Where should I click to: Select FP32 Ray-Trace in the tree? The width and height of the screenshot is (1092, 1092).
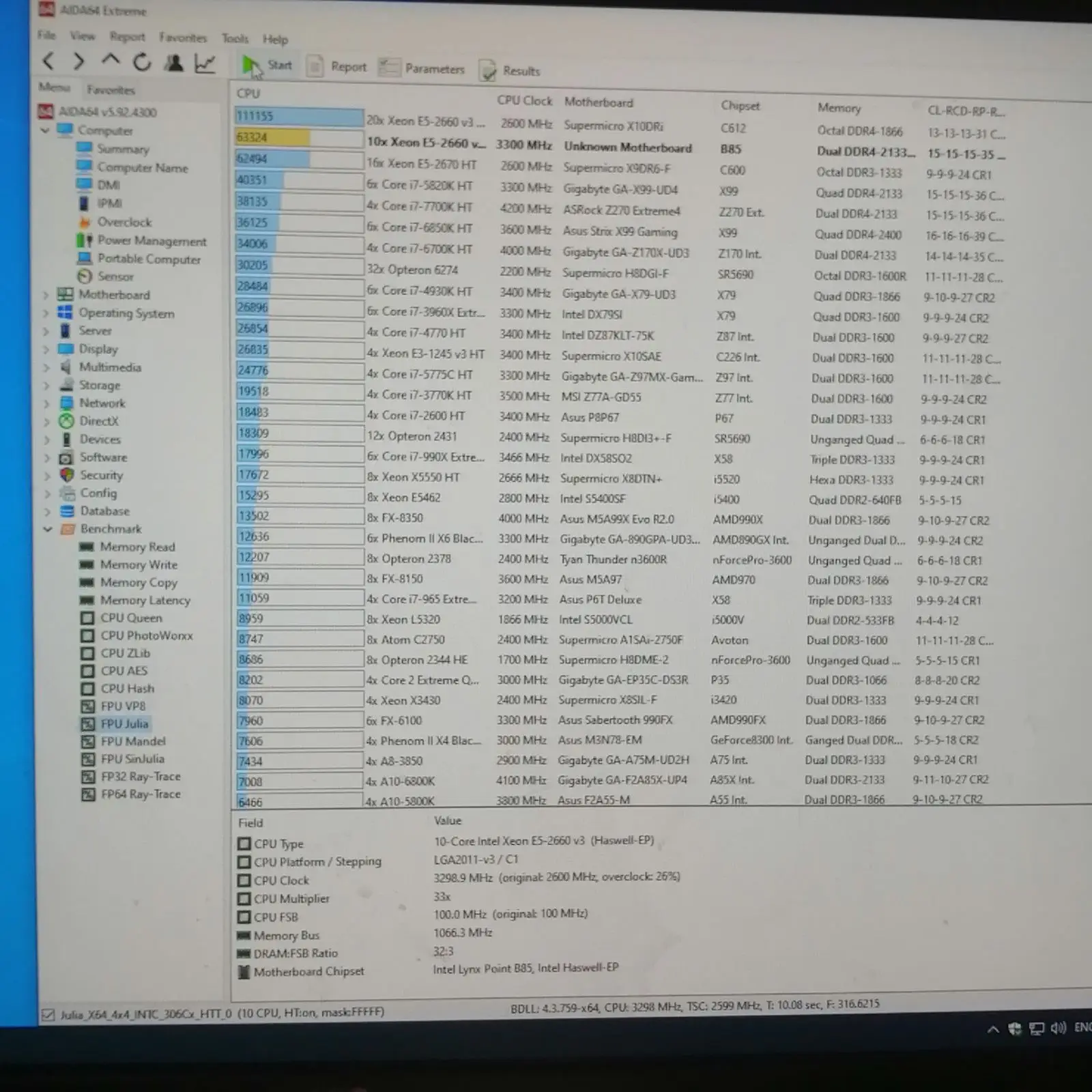point(141,777)
